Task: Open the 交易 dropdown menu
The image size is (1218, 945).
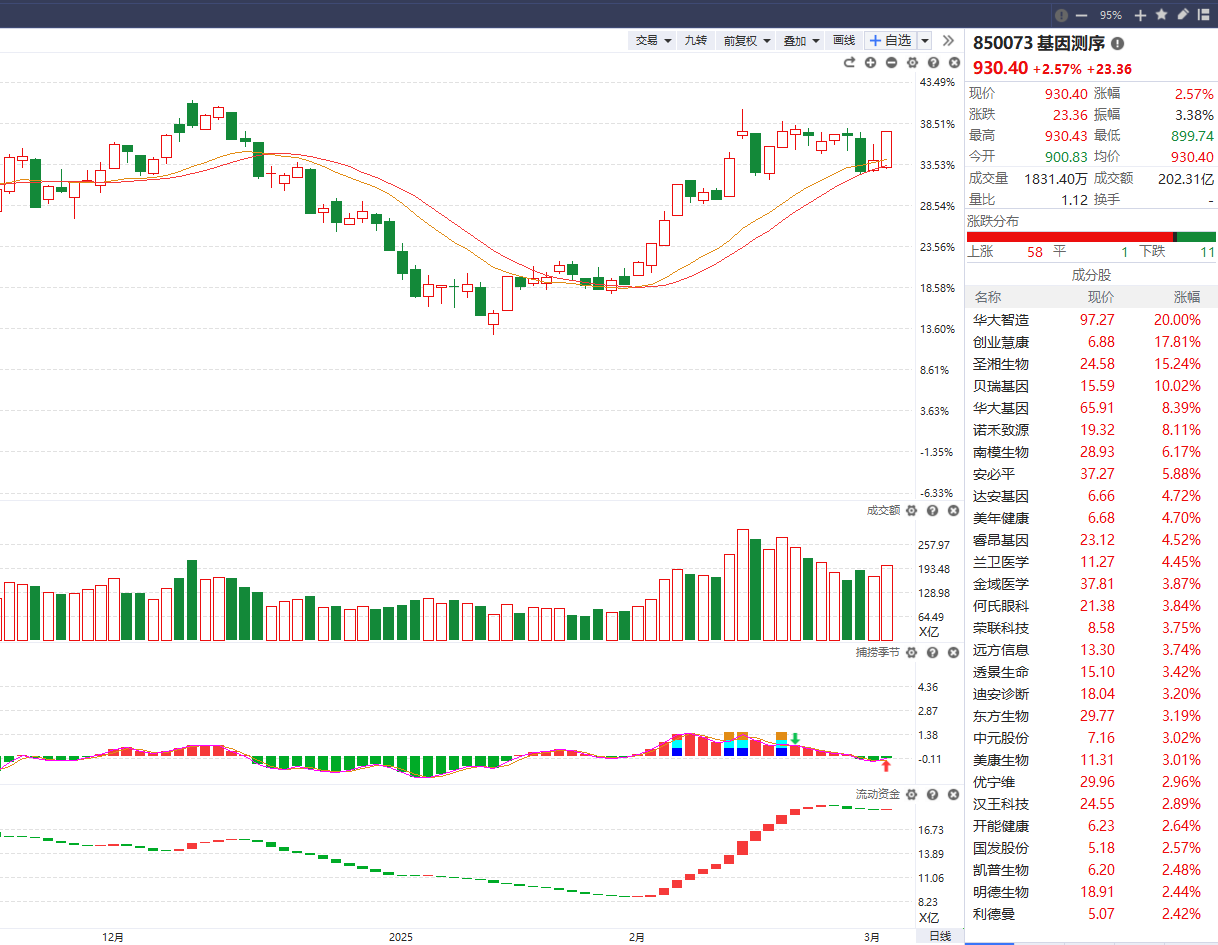Action: [654, 40]
